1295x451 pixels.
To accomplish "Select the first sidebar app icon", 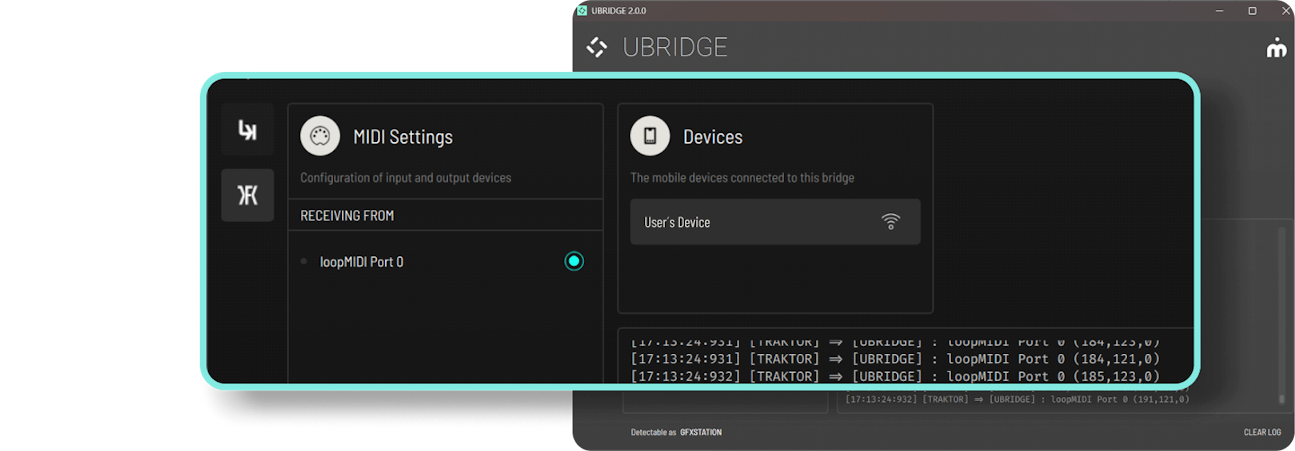I will pyautogui.click(x=247, y=130).
